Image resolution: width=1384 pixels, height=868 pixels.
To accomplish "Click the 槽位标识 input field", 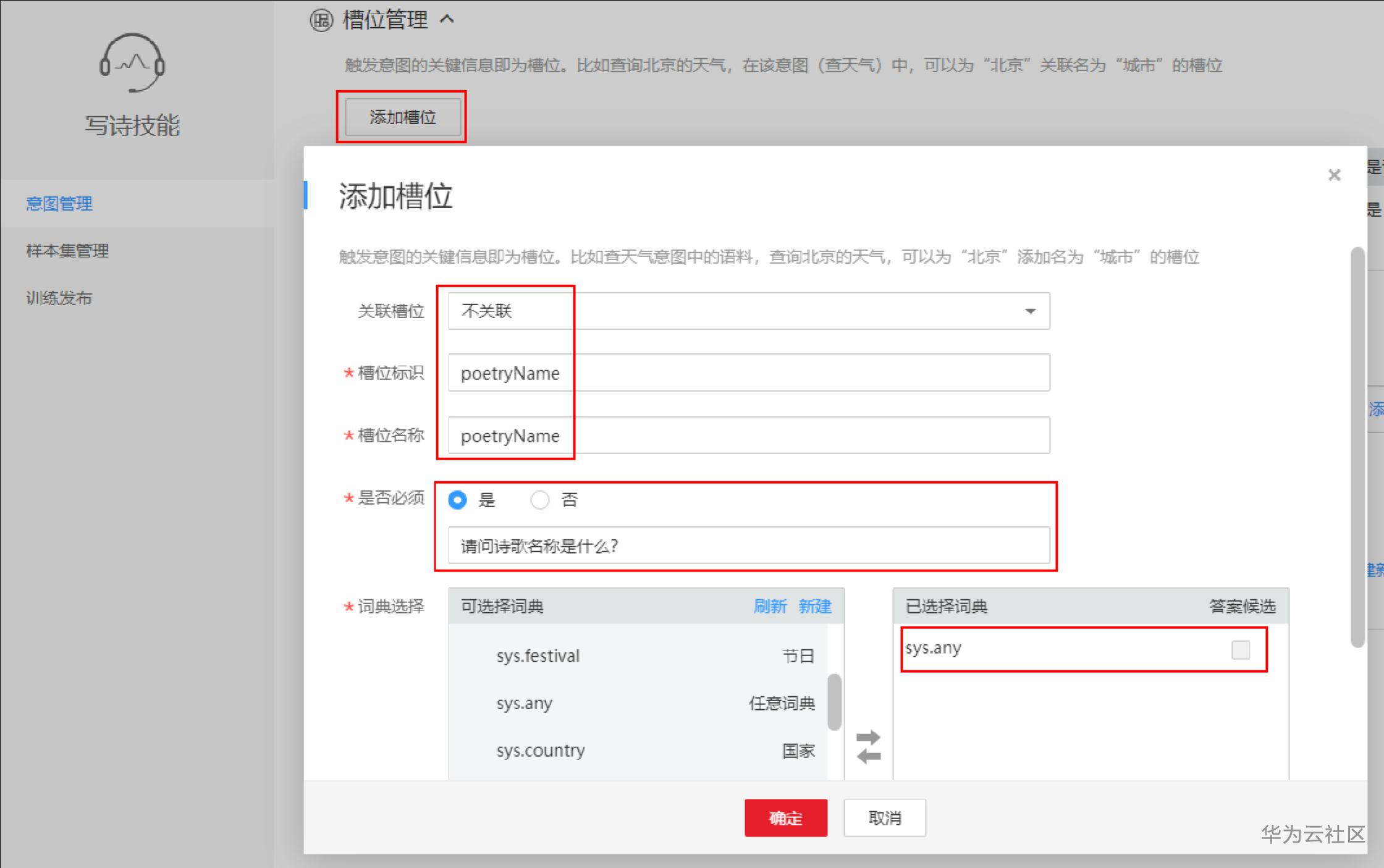I will point(748,373).
